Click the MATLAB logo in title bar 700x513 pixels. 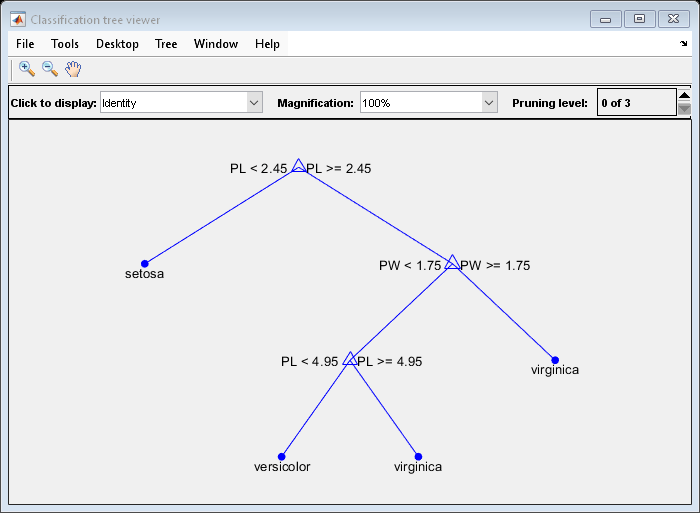(x=18, y=19)
